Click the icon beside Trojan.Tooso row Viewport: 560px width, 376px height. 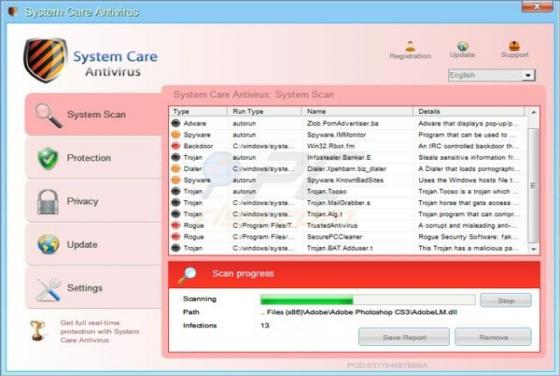[176, 191]
